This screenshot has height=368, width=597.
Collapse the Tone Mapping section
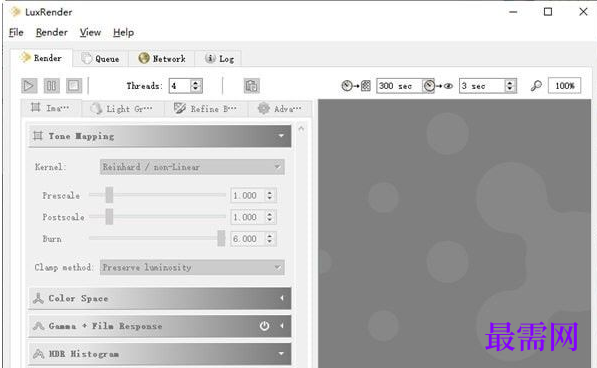[281, 136]
